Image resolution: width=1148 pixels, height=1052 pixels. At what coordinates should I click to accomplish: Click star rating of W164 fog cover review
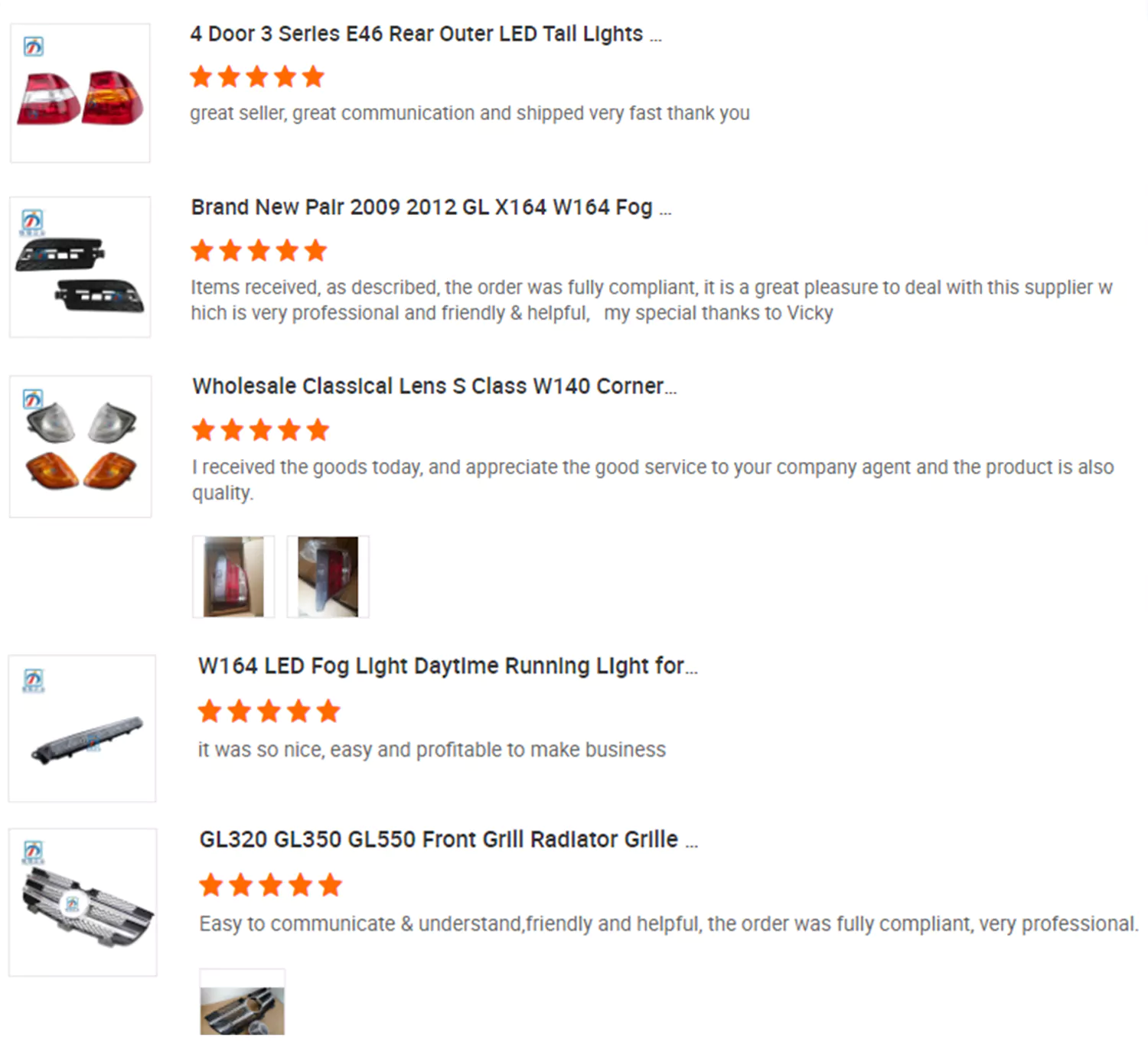259,250
